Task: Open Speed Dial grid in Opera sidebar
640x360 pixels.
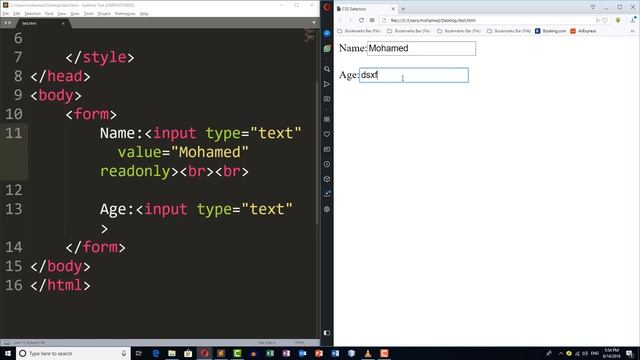Action: 327,119
